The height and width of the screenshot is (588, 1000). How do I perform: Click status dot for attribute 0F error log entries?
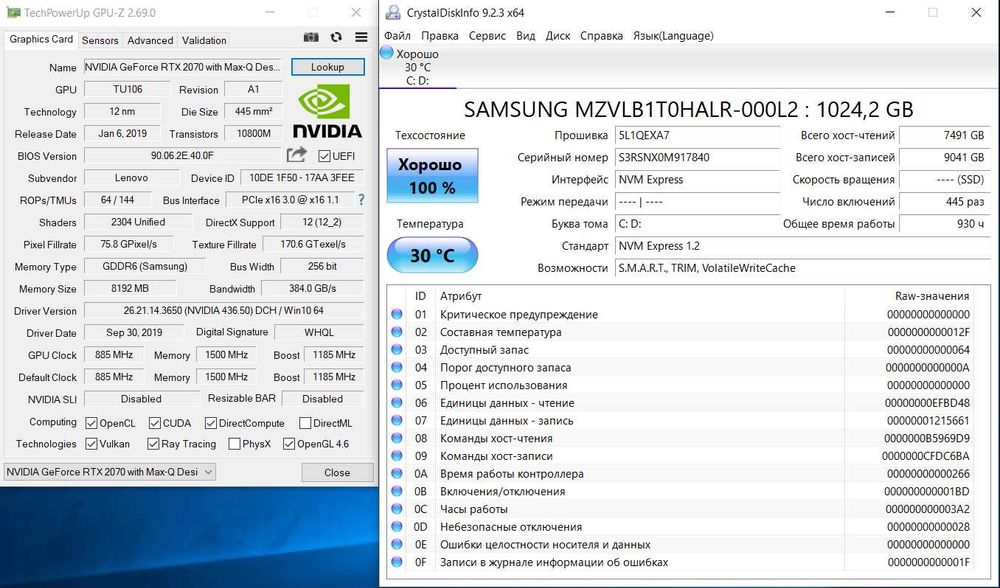coord(397,562)
